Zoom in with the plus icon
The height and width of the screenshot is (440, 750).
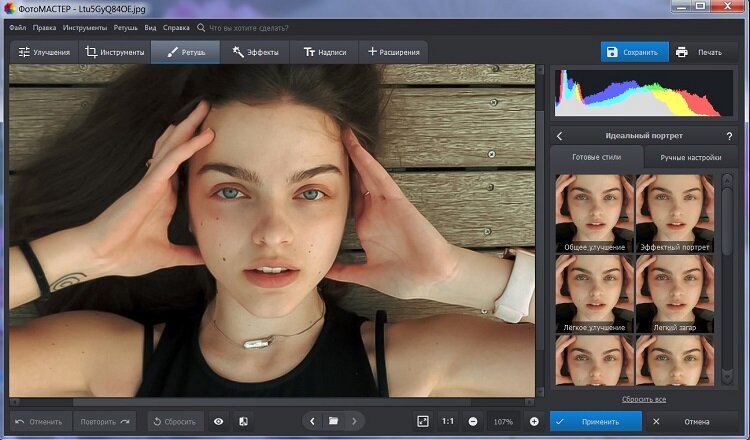(534, 421)
